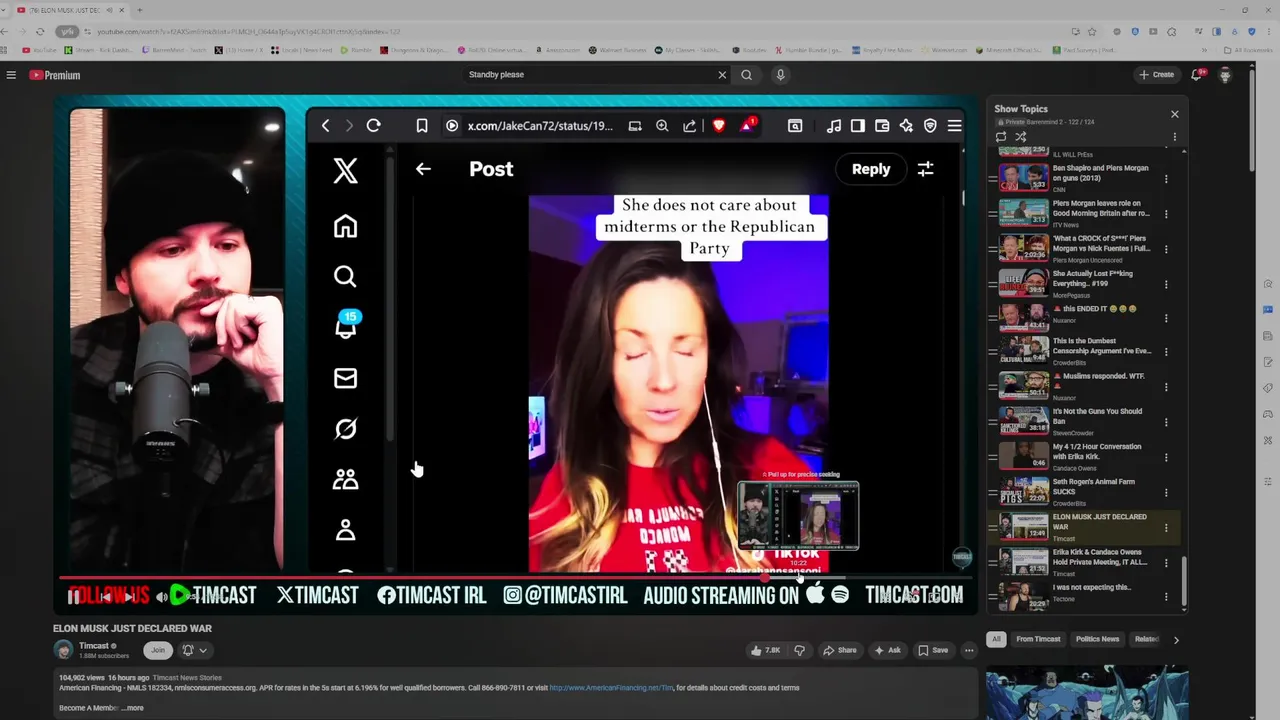The image size is (1280, 720).
Task: Pause the video
Action: 74,597
